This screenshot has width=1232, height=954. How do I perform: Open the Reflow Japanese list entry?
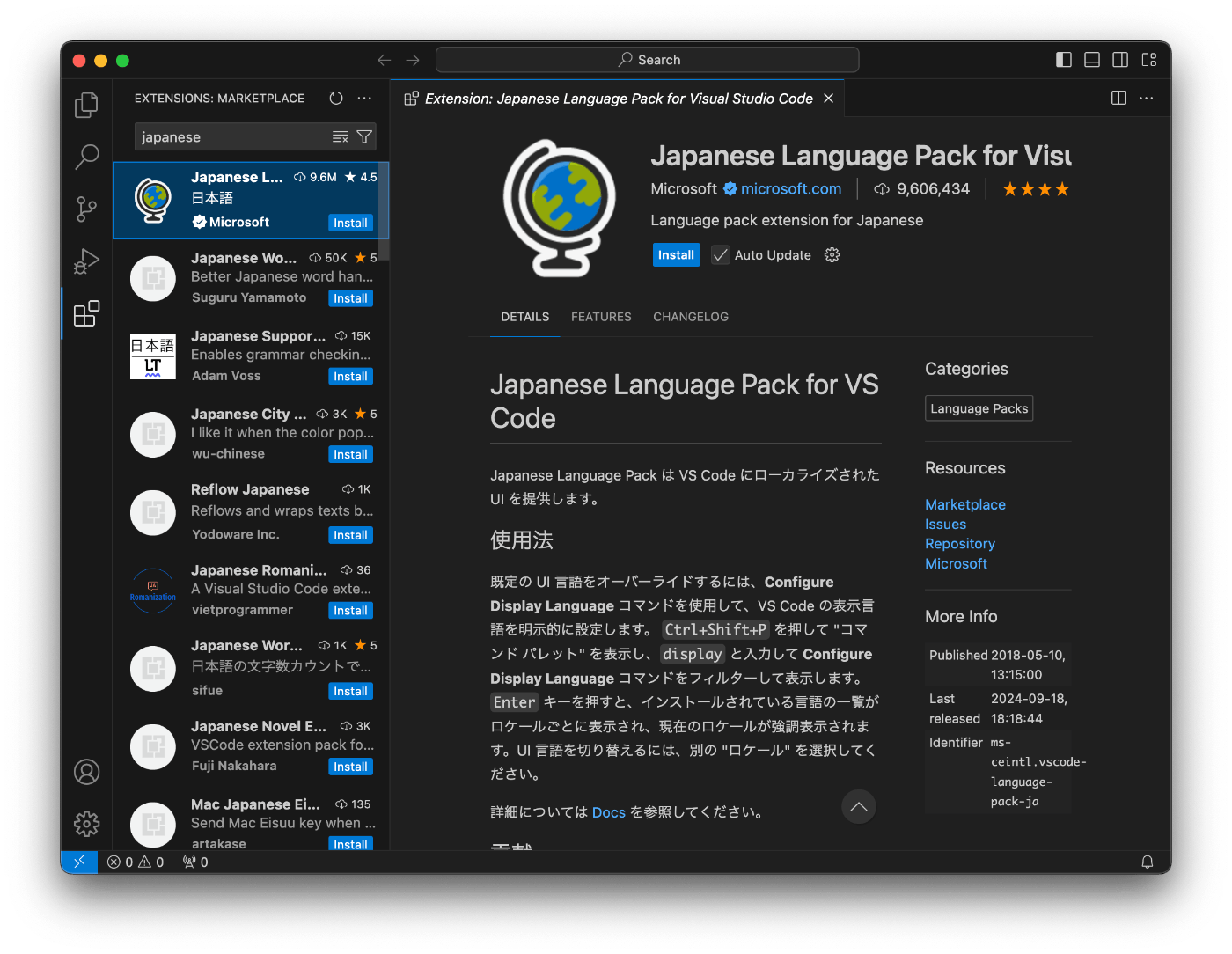[x=251, y=512]
